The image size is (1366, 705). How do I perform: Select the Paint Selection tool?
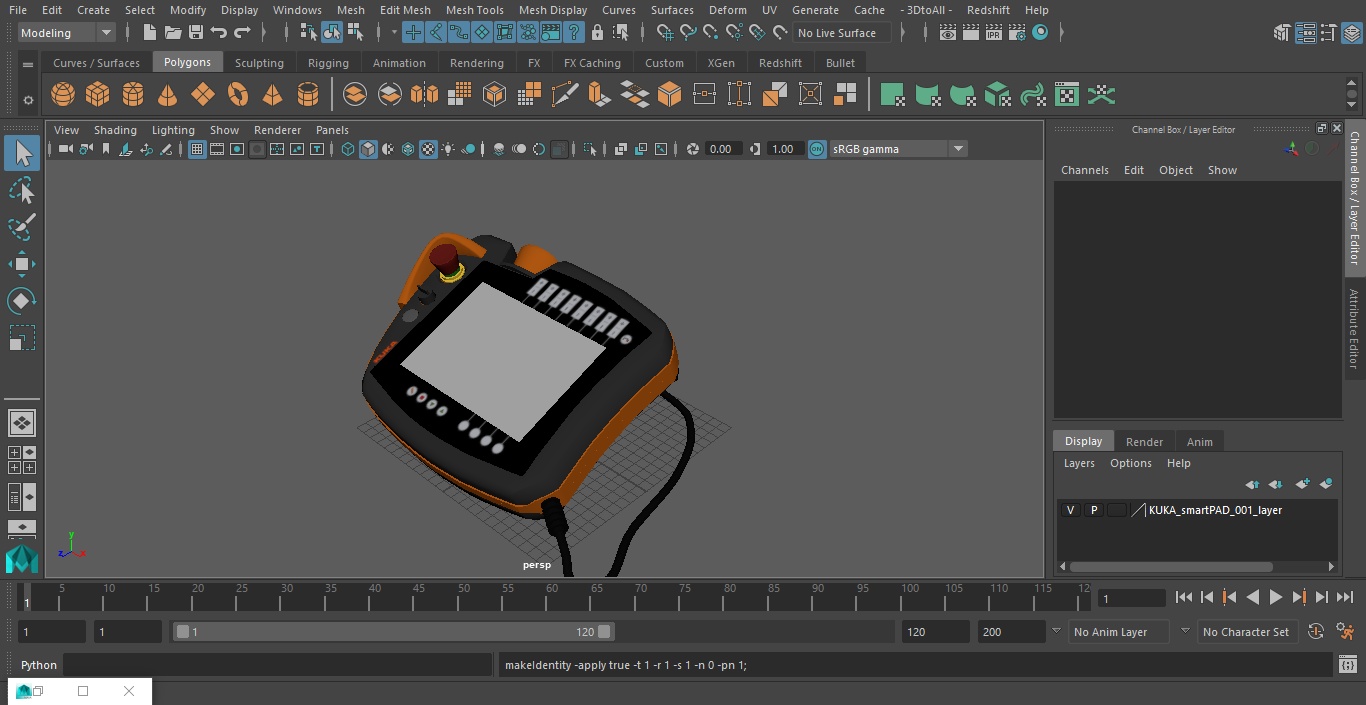(21, 227)
